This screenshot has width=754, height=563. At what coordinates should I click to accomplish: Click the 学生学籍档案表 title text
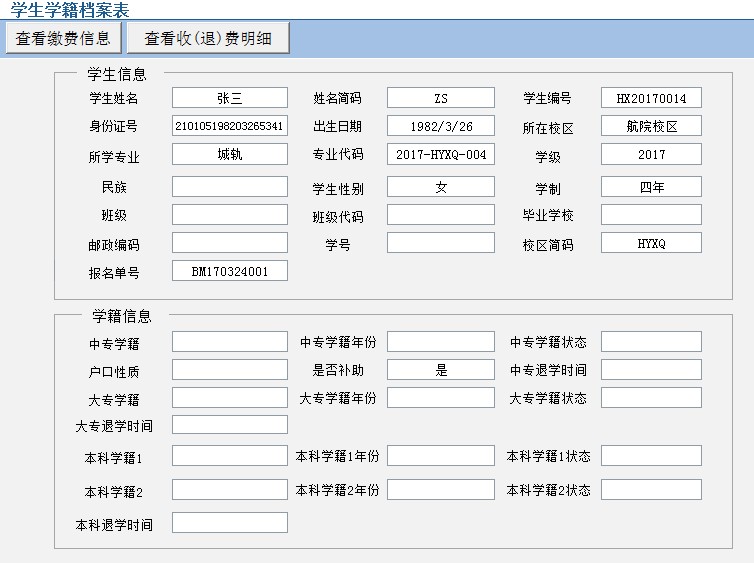click(70, 10)
